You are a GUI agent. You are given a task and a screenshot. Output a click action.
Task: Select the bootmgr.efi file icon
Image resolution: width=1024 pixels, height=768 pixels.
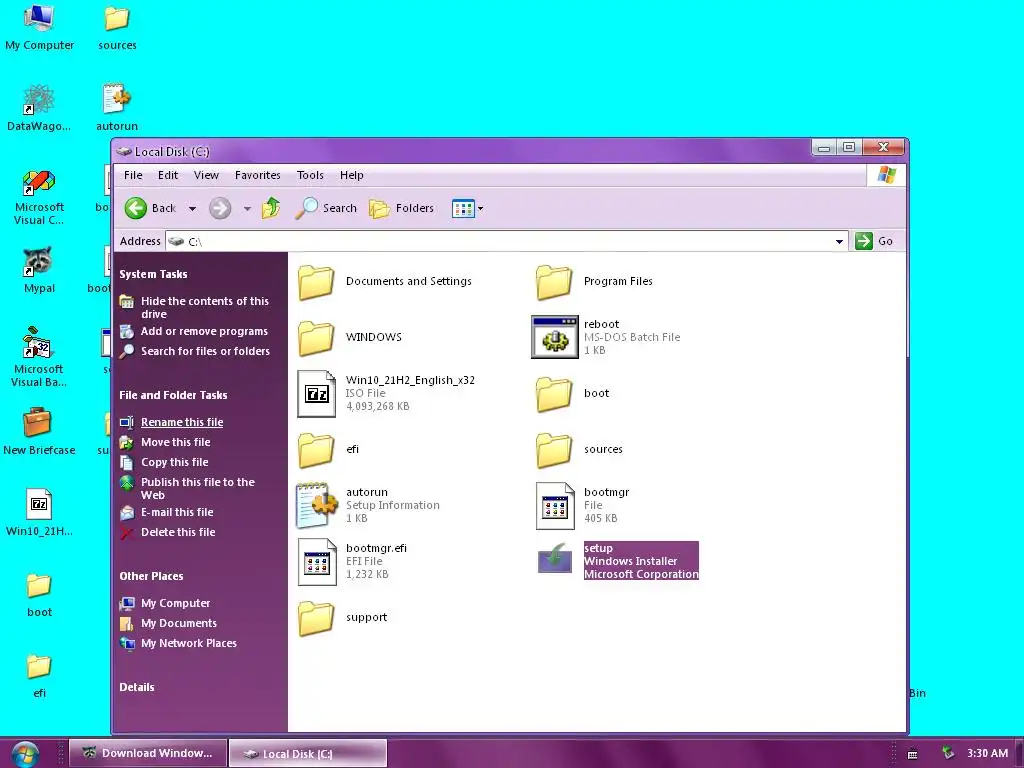pos(317,562)
